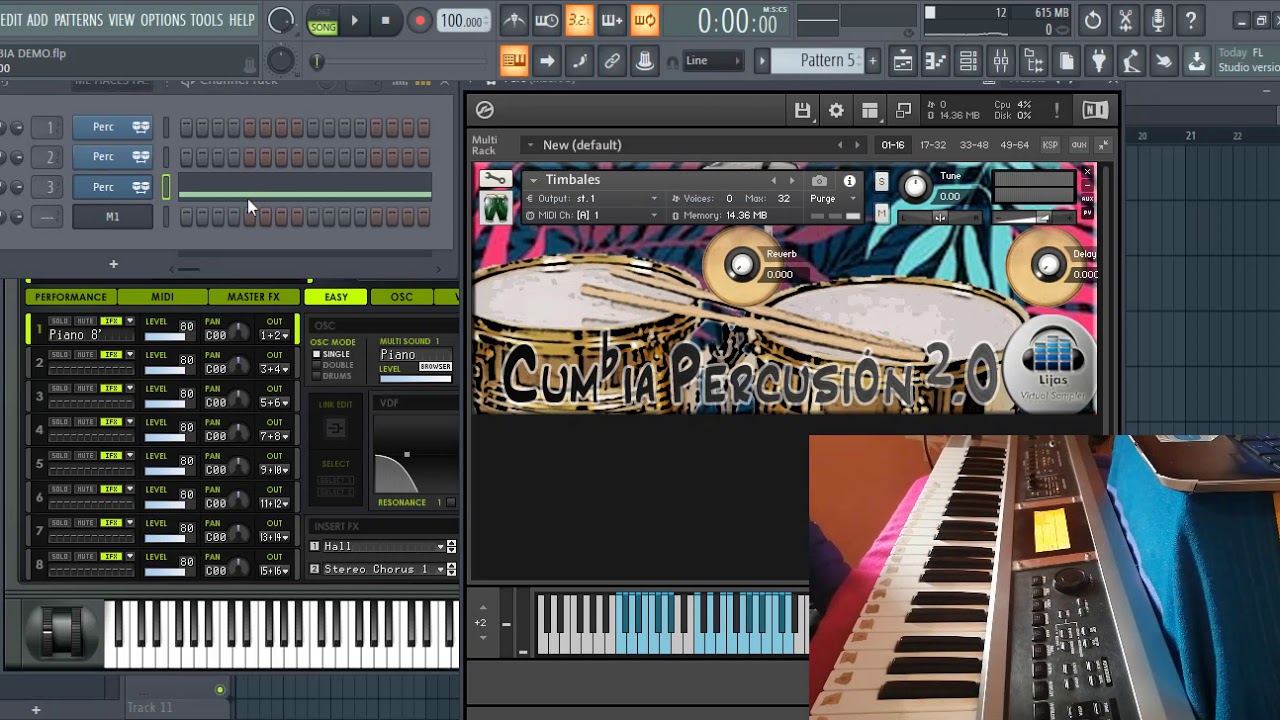Open the Timbales instrument name dropdown arrow
The height and width of the screenshot is (720, 1280).
533,180
